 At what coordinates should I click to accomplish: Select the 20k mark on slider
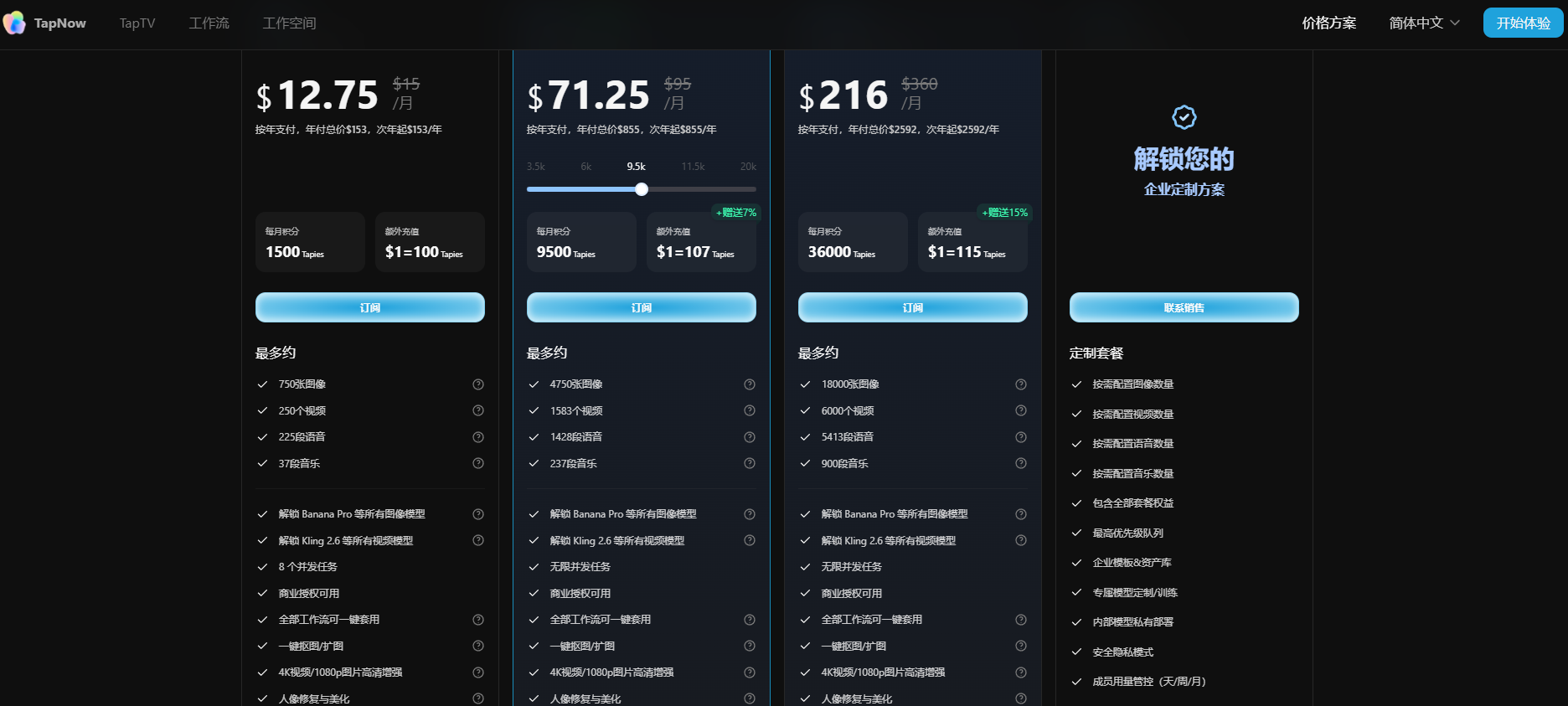coord(748,167)
